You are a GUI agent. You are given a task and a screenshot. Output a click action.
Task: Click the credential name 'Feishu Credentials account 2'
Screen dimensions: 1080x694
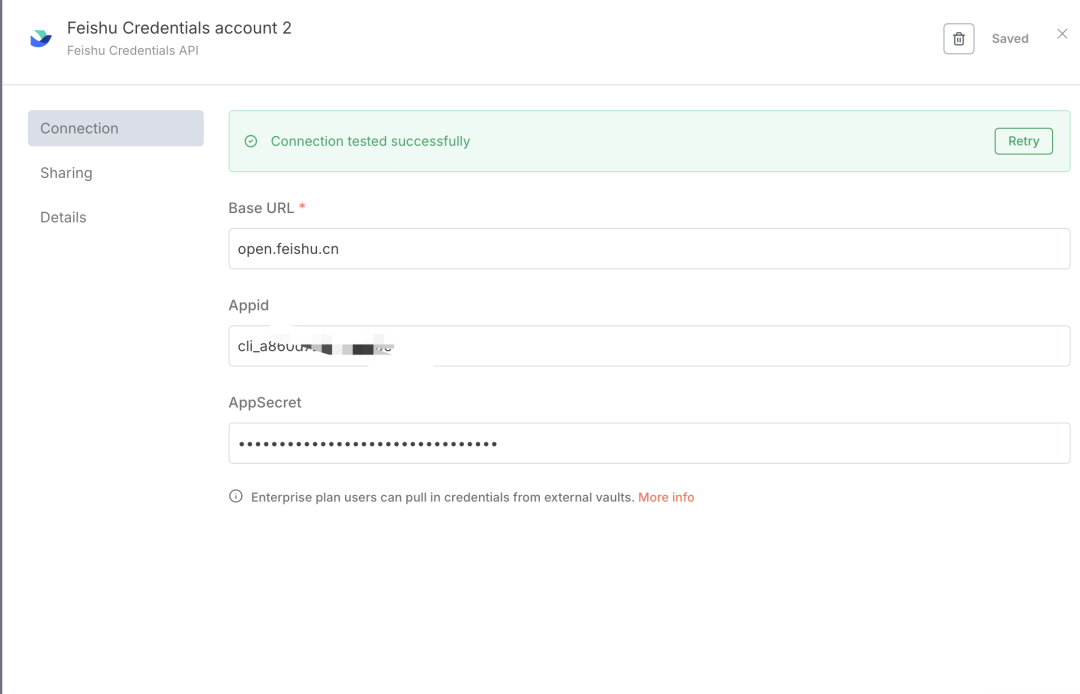click(179, 28)
